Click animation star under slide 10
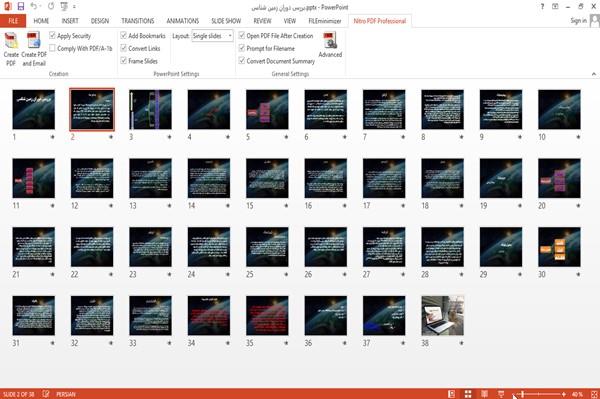The image size is (600, 399). click(578, 137)
